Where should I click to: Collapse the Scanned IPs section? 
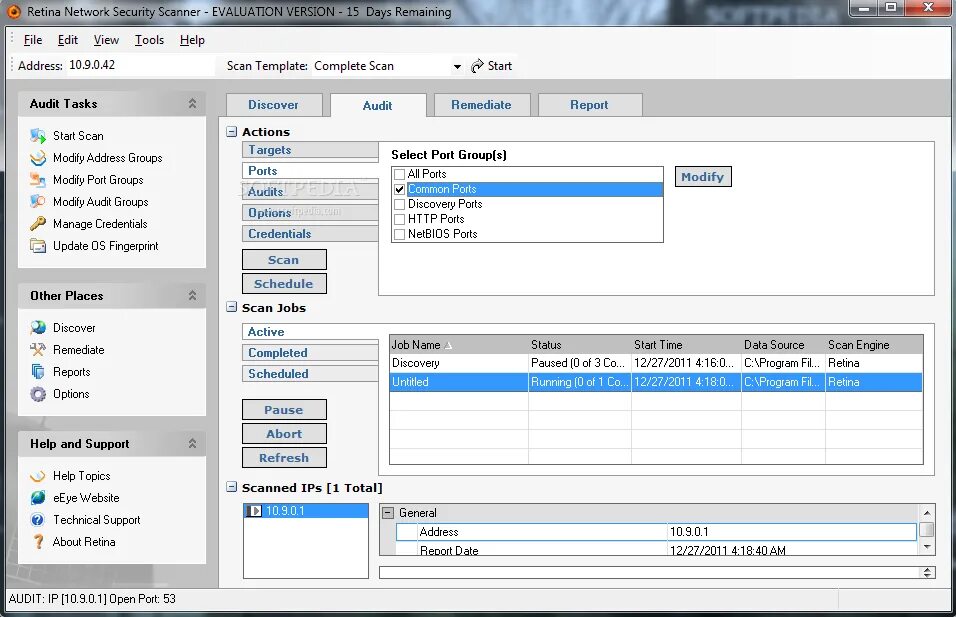(x=232, y=487)
